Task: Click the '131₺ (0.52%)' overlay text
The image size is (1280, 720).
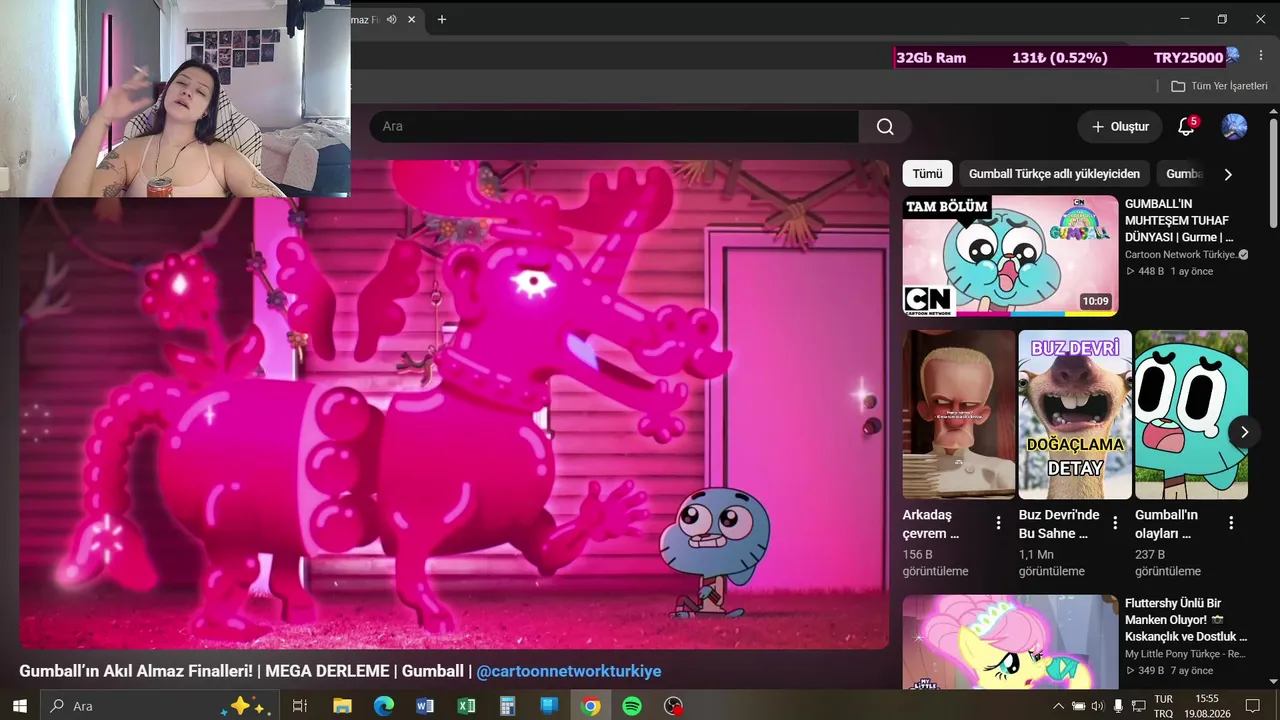Action: point(1059,58)
